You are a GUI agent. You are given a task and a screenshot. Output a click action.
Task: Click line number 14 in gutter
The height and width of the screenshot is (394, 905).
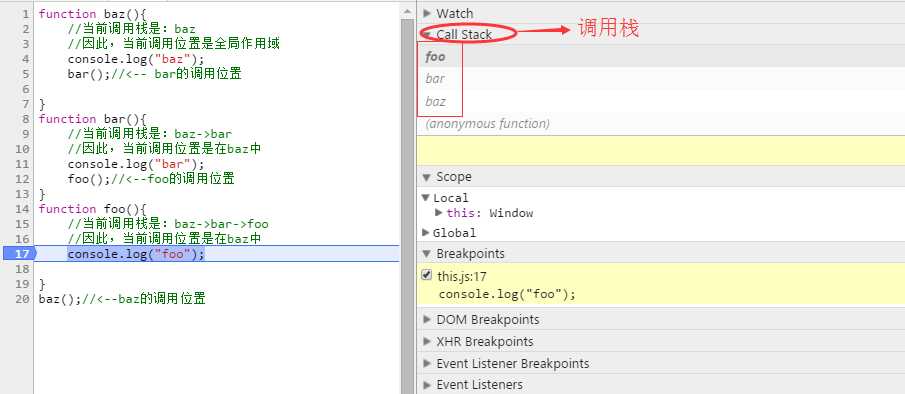click(23, 208)
